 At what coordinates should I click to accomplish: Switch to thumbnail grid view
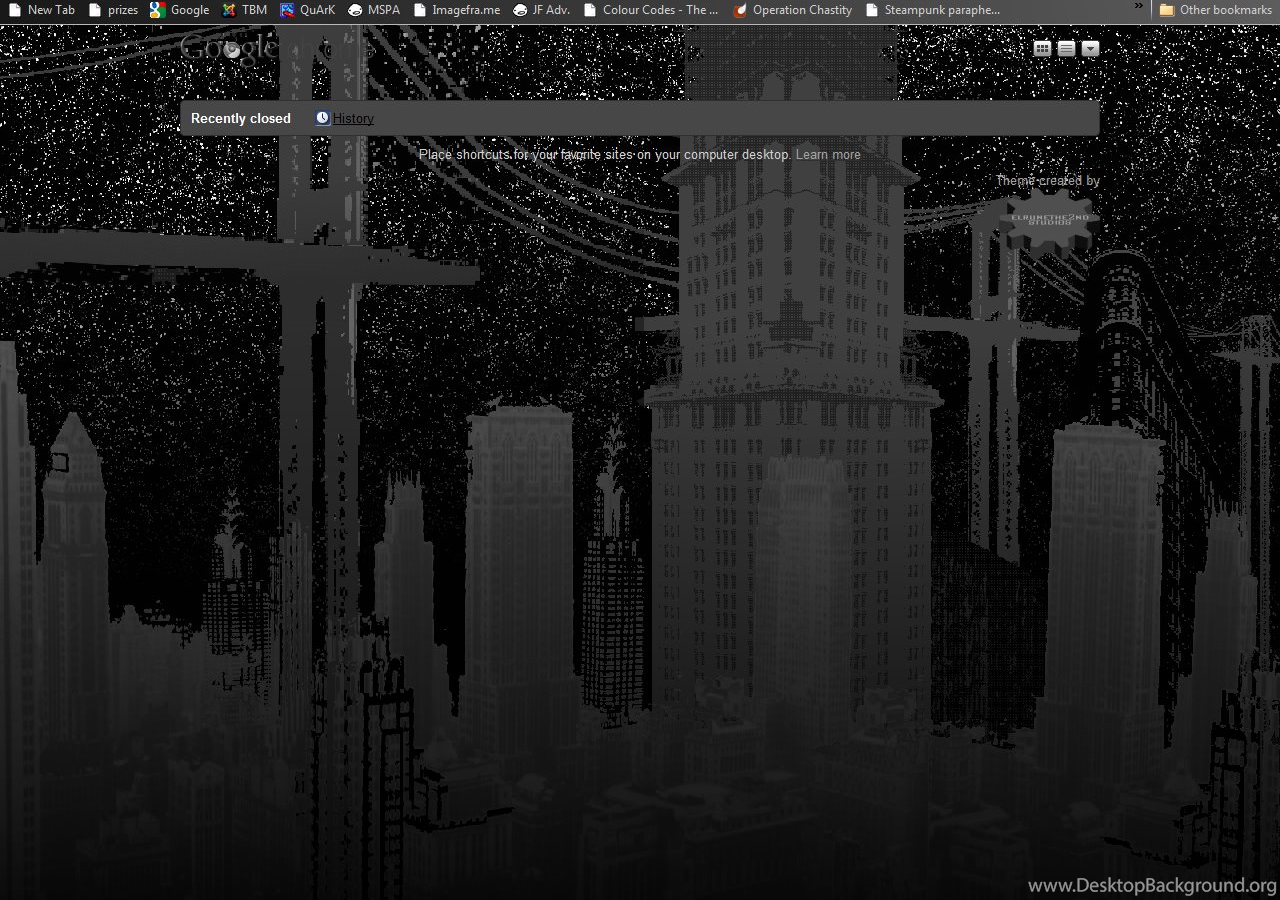tap(1042, 48)
